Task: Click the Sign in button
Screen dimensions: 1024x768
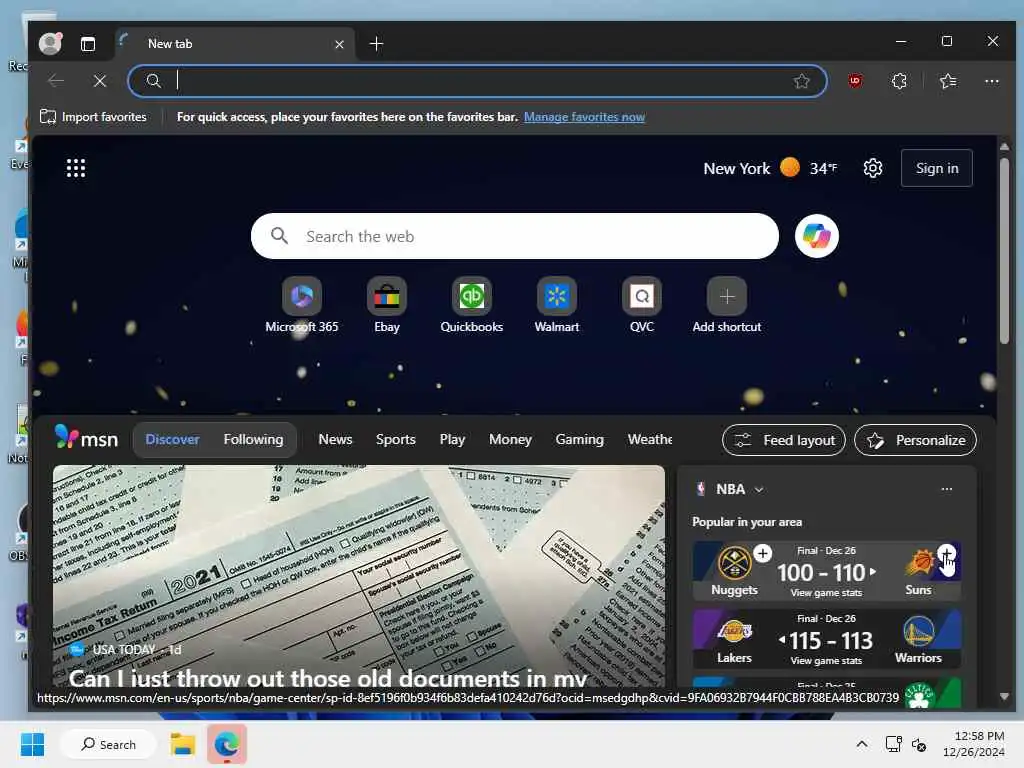Action: 936,168
